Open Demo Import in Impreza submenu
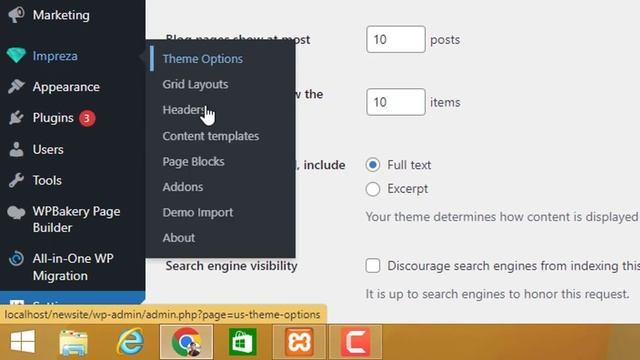640x360 pixels. point(198,212)
